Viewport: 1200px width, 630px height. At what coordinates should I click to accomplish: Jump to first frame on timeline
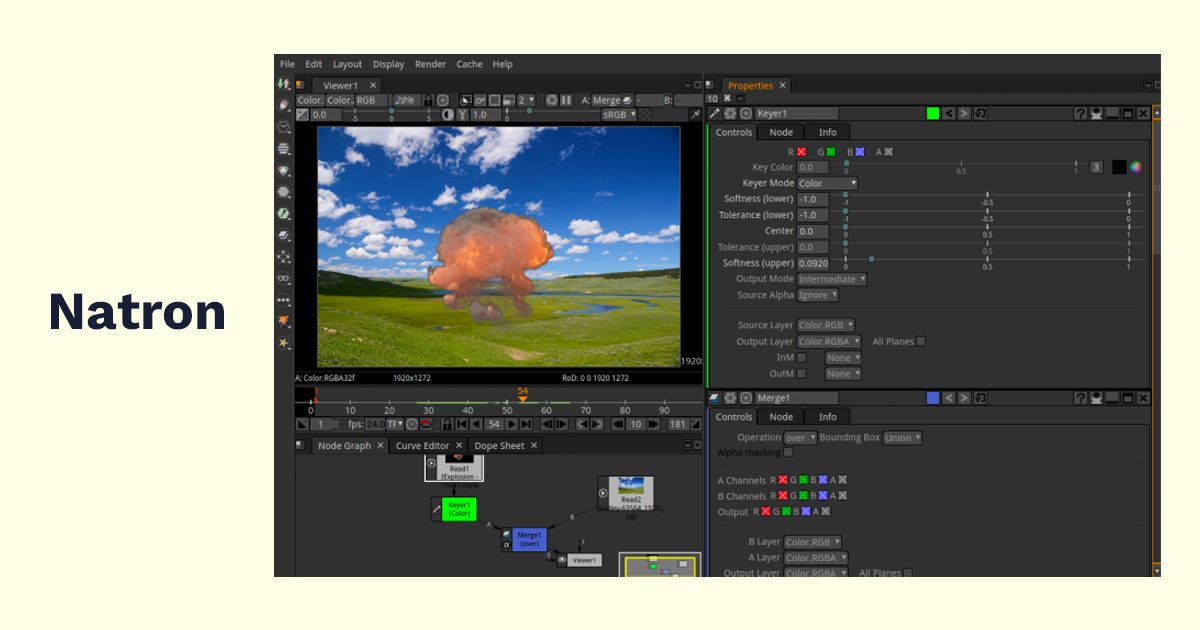coord(462,424)
